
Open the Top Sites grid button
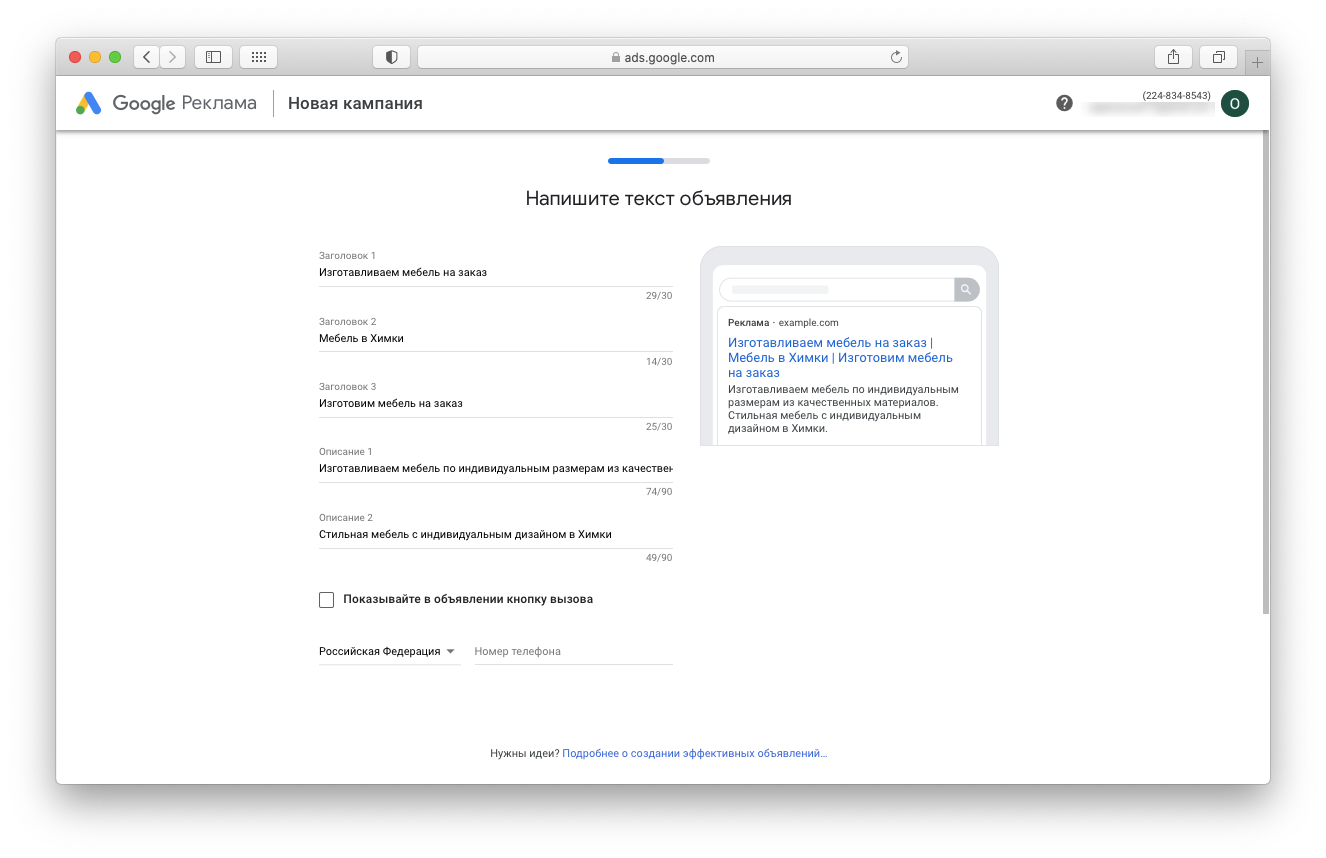click(258, 57)
